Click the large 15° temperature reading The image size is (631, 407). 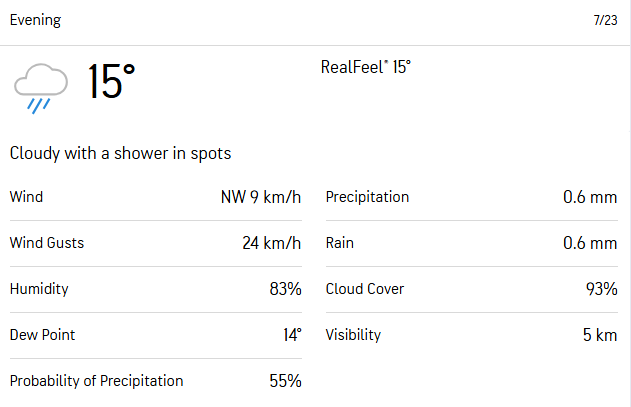(x=111, y=82)
